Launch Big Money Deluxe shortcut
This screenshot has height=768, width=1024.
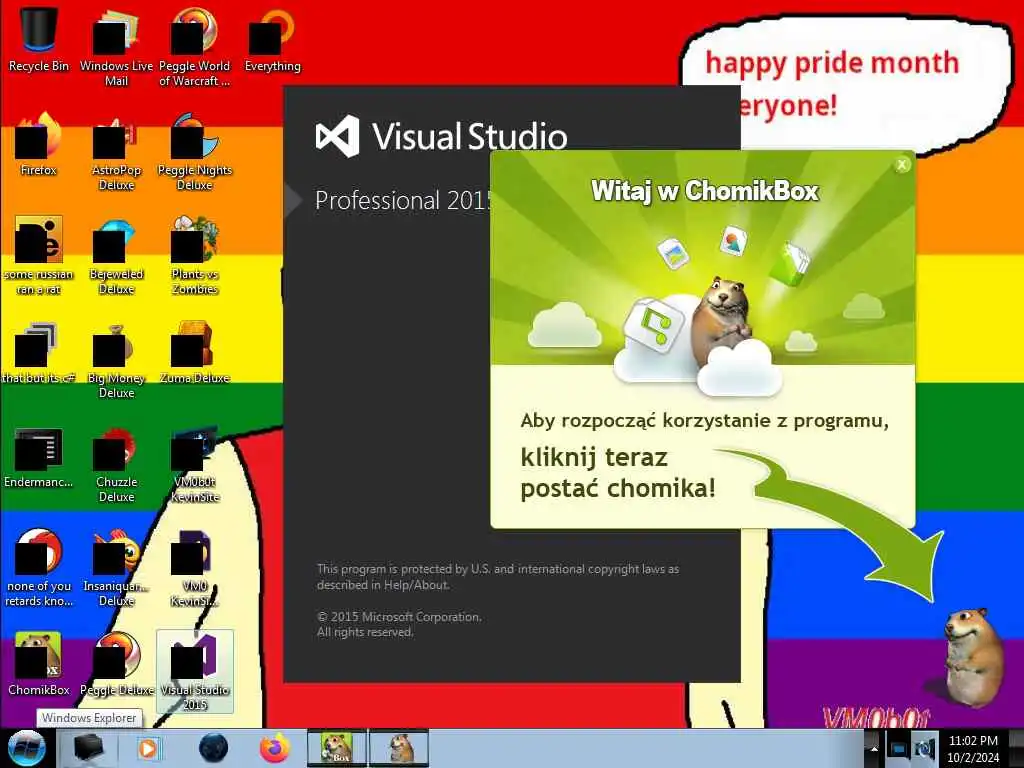(x=116, y=360)
